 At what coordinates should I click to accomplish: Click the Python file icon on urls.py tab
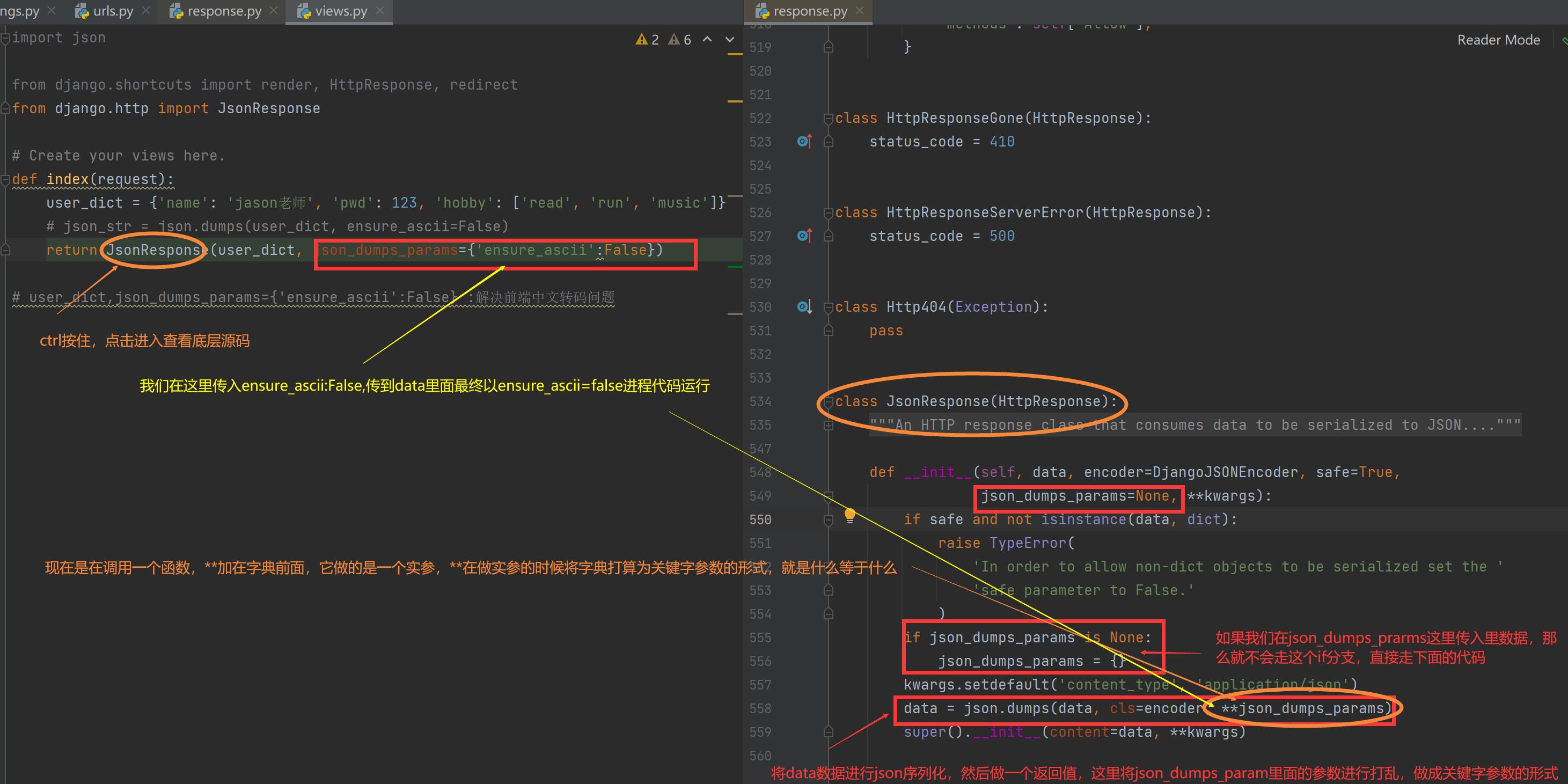pos(82,11)
